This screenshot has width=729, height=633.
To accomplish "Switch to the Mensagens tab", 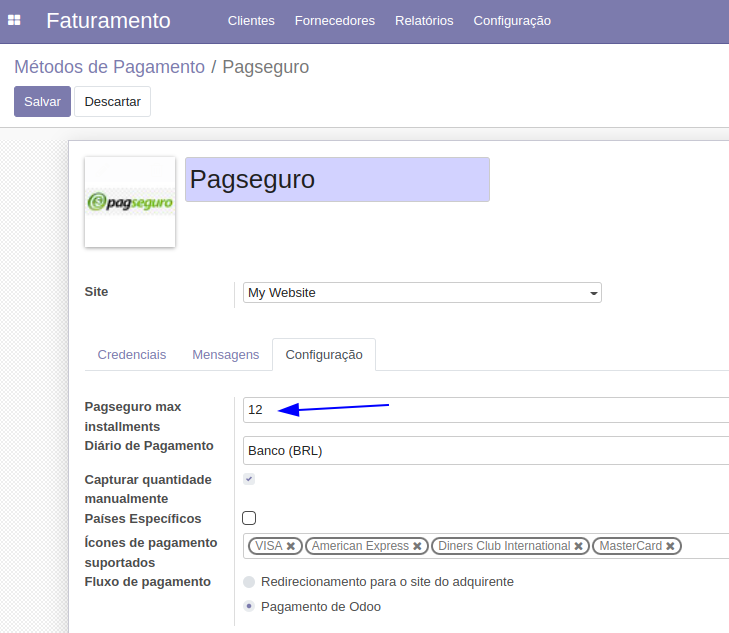I will pos(225,355).
